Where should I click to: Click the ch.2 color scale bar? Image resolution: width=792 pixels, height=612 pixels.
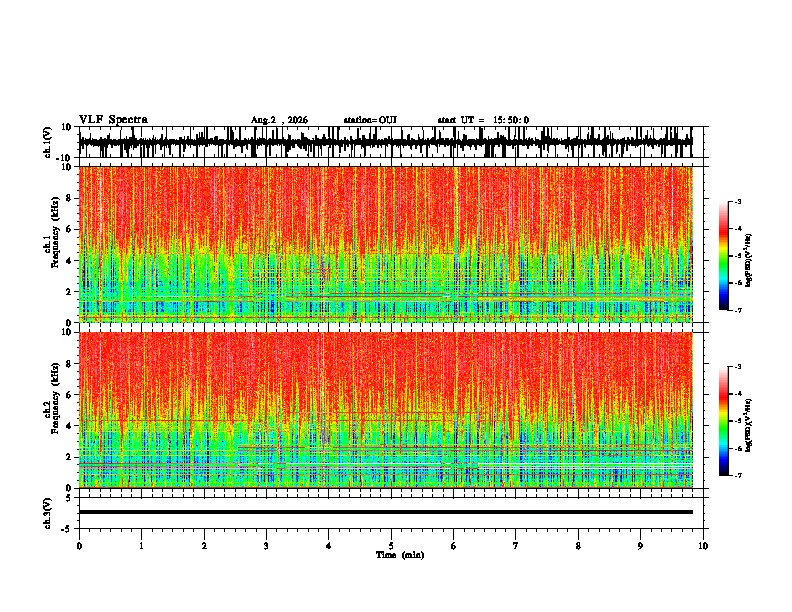[x=724, y=421]
